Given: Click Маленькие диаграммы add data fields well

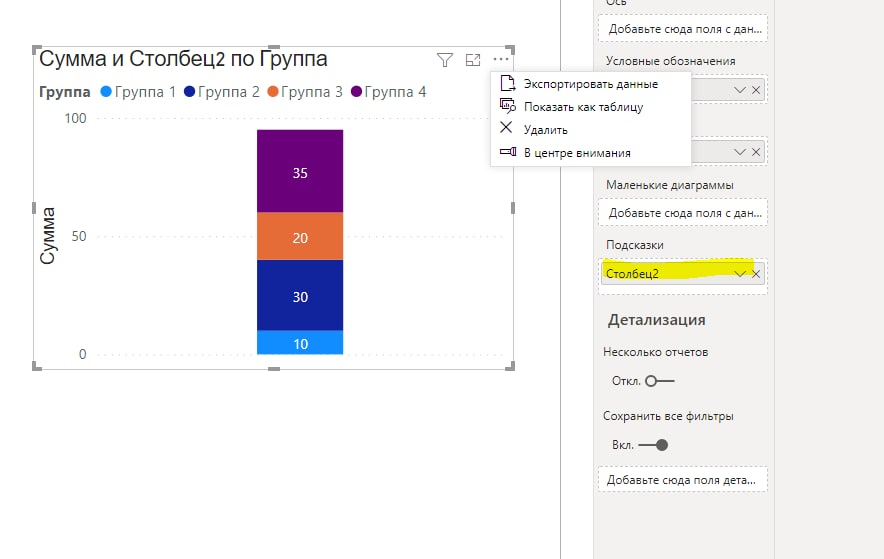Looking at the screenshot, I should click(x=683, y=213).
